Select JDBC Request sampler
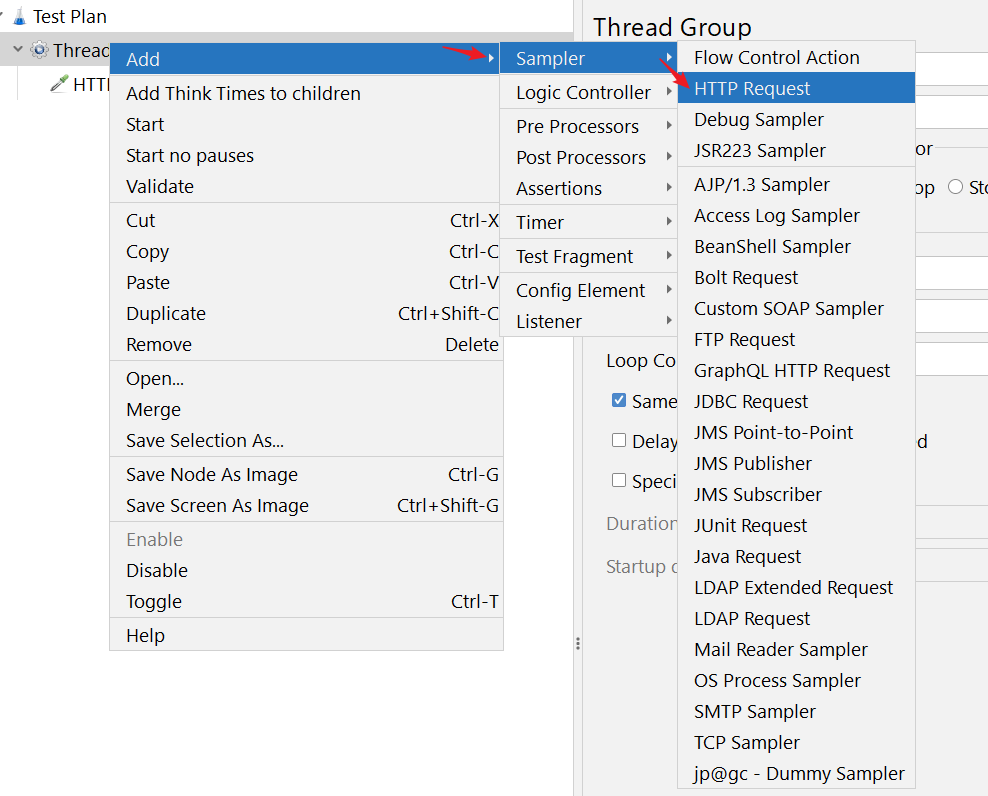 tap(751, 402)
